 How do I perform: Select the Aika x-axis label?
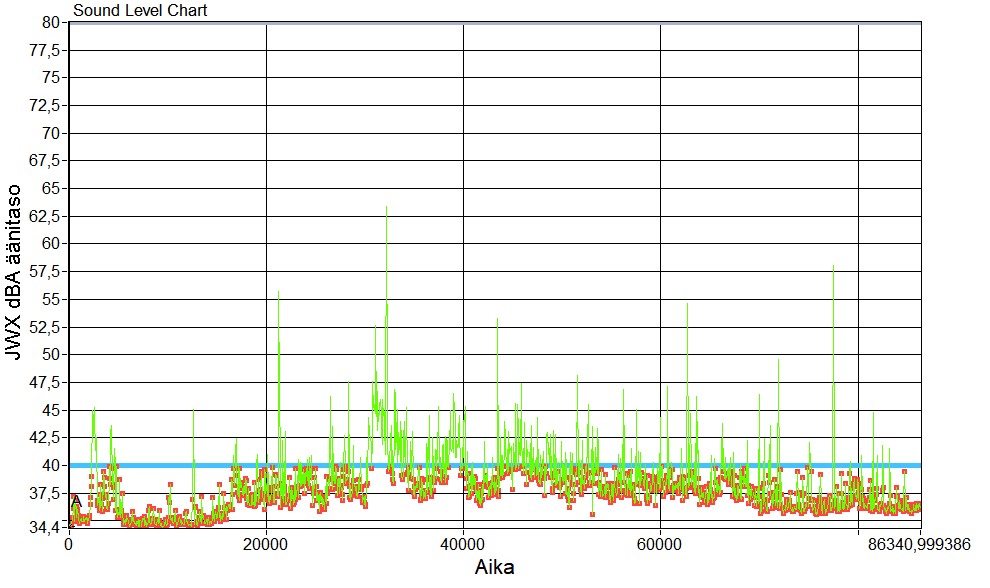tap(495, 567)
